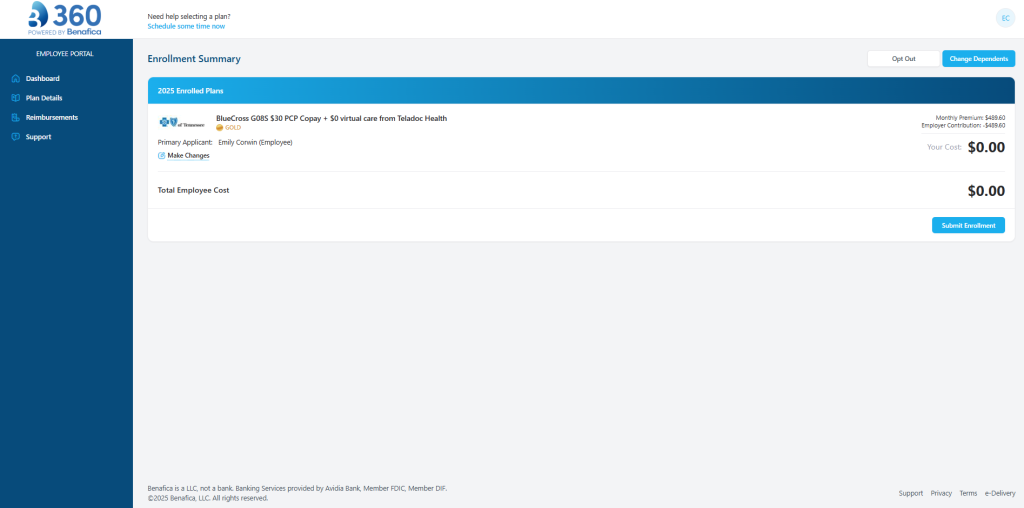Viewport: 1024px width, 508px height.
Task: Click the ©2025 Benafica copyright text
Action: click(208, 498)
